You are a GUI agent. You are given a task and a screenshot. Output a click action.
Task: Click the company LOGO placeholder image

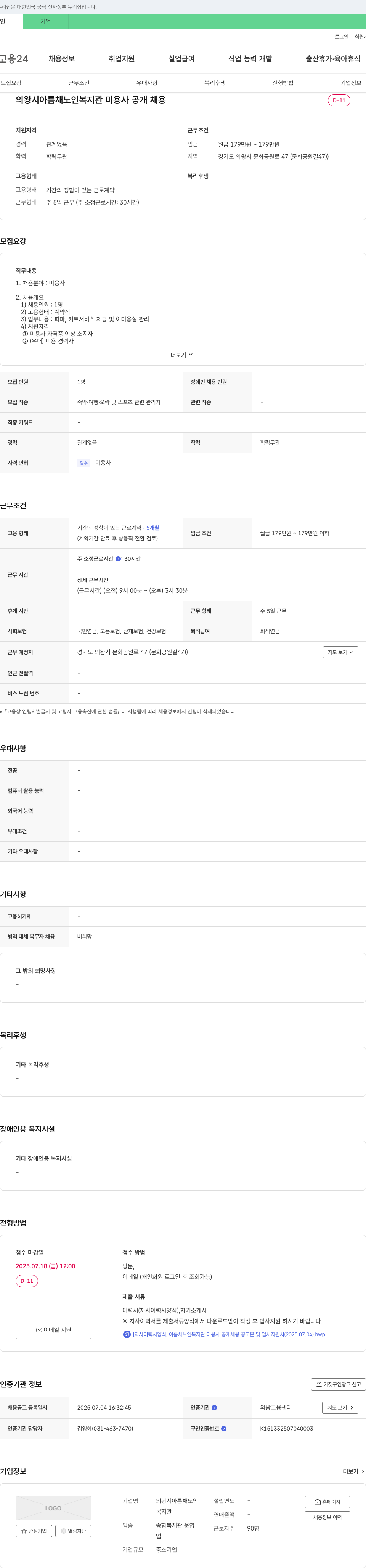(53, 1508)
